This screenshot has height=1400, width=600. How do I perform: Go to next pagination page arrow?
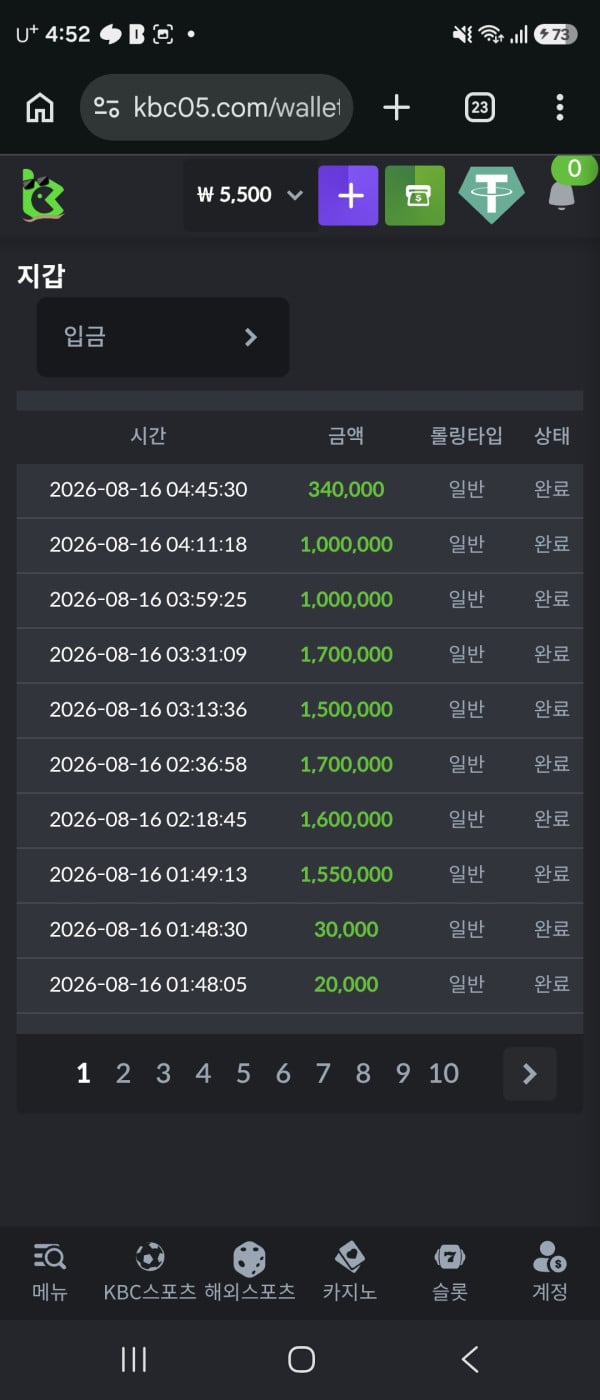tap(530, 1074)
